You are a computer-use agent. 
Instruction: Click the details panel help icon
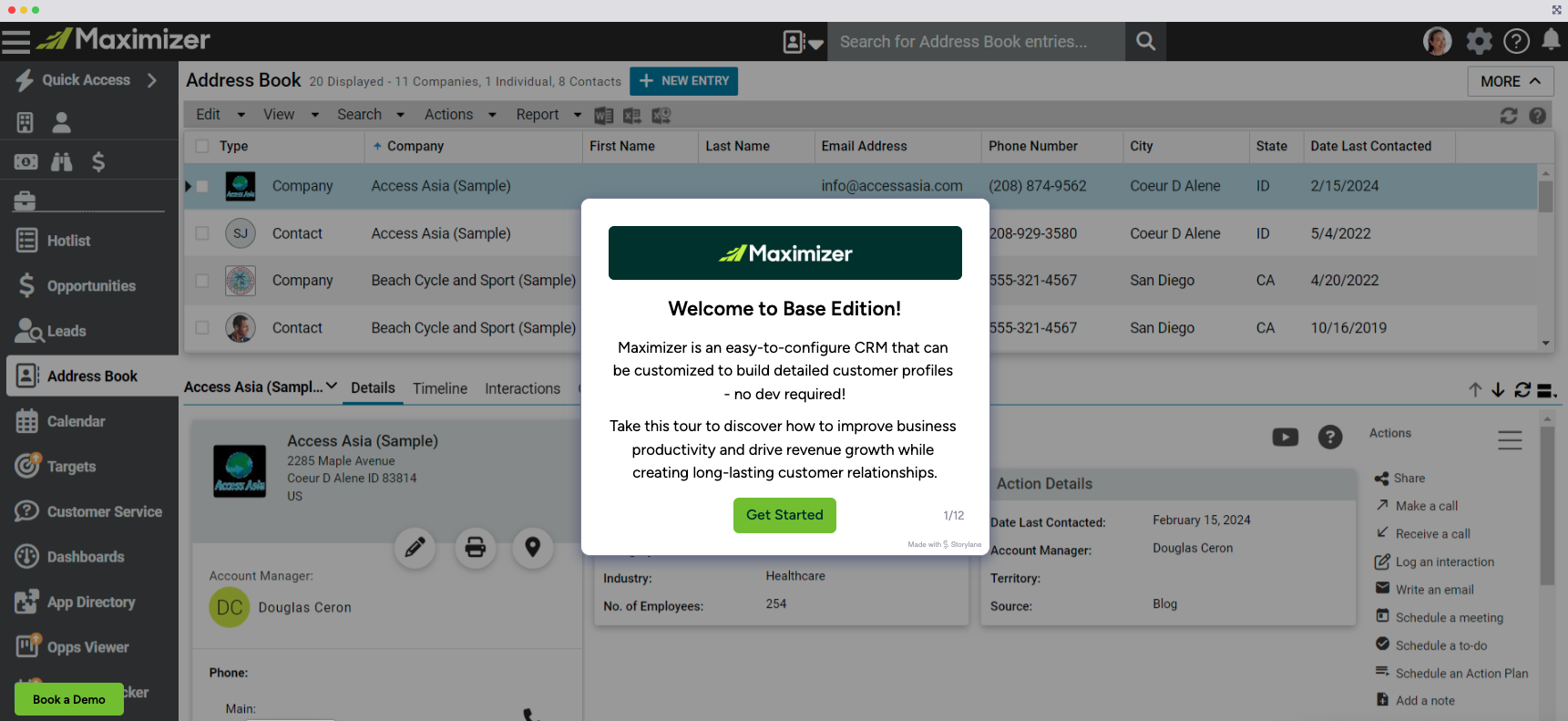pyautogui.click(x=1330, y=438)
